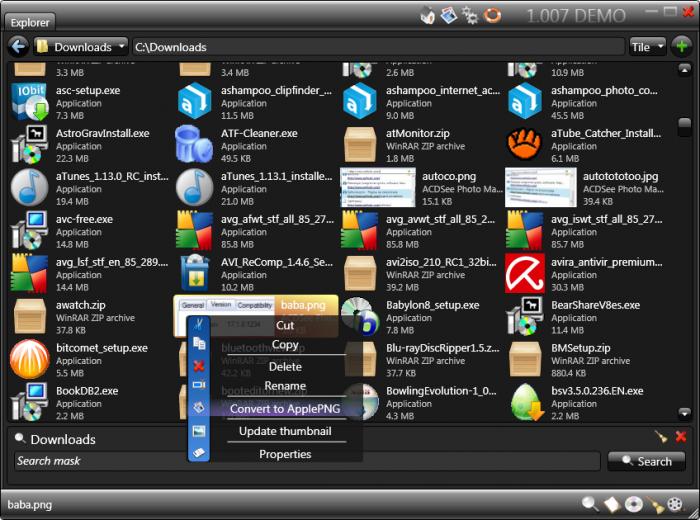
Task: Click the C:\Downloads path field
Action: (x=378, y=47)
